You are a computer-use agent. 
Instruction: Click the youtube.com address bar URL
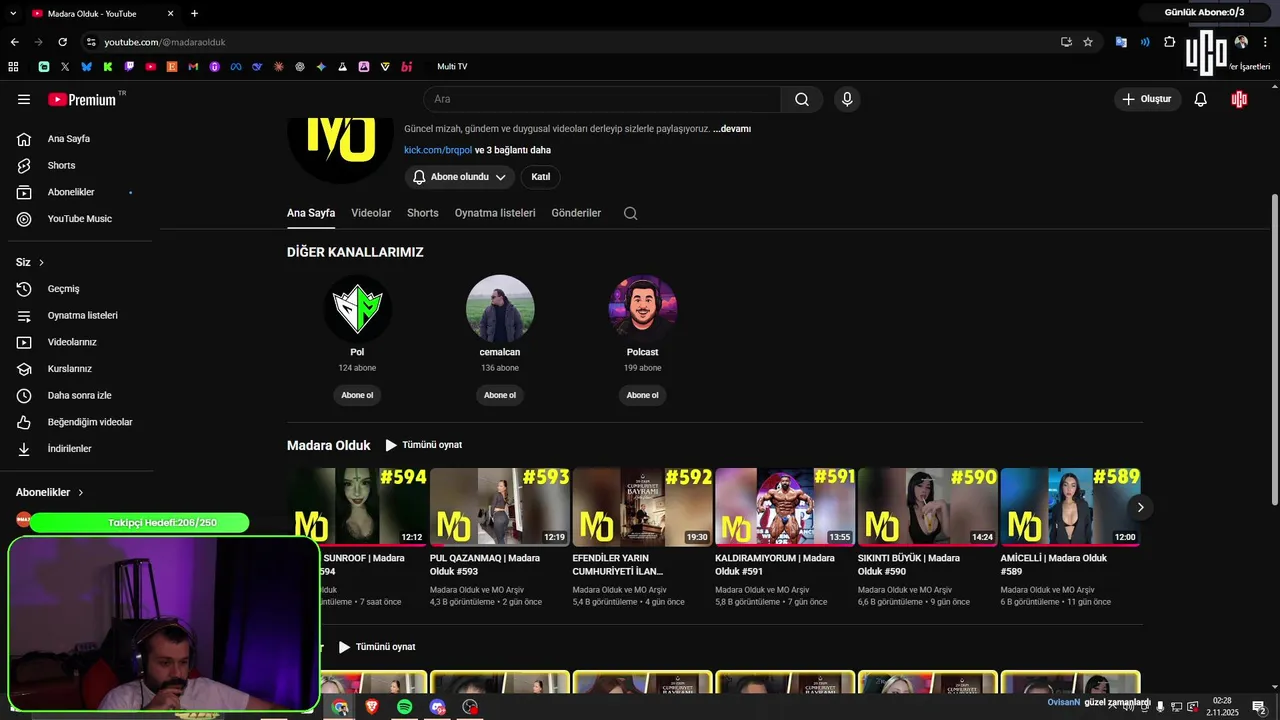pyautogui.click(x=165, y=42)
